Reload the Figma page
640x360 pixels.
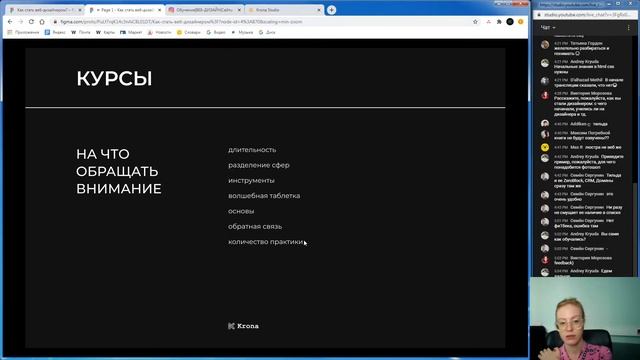coord(31,22)
